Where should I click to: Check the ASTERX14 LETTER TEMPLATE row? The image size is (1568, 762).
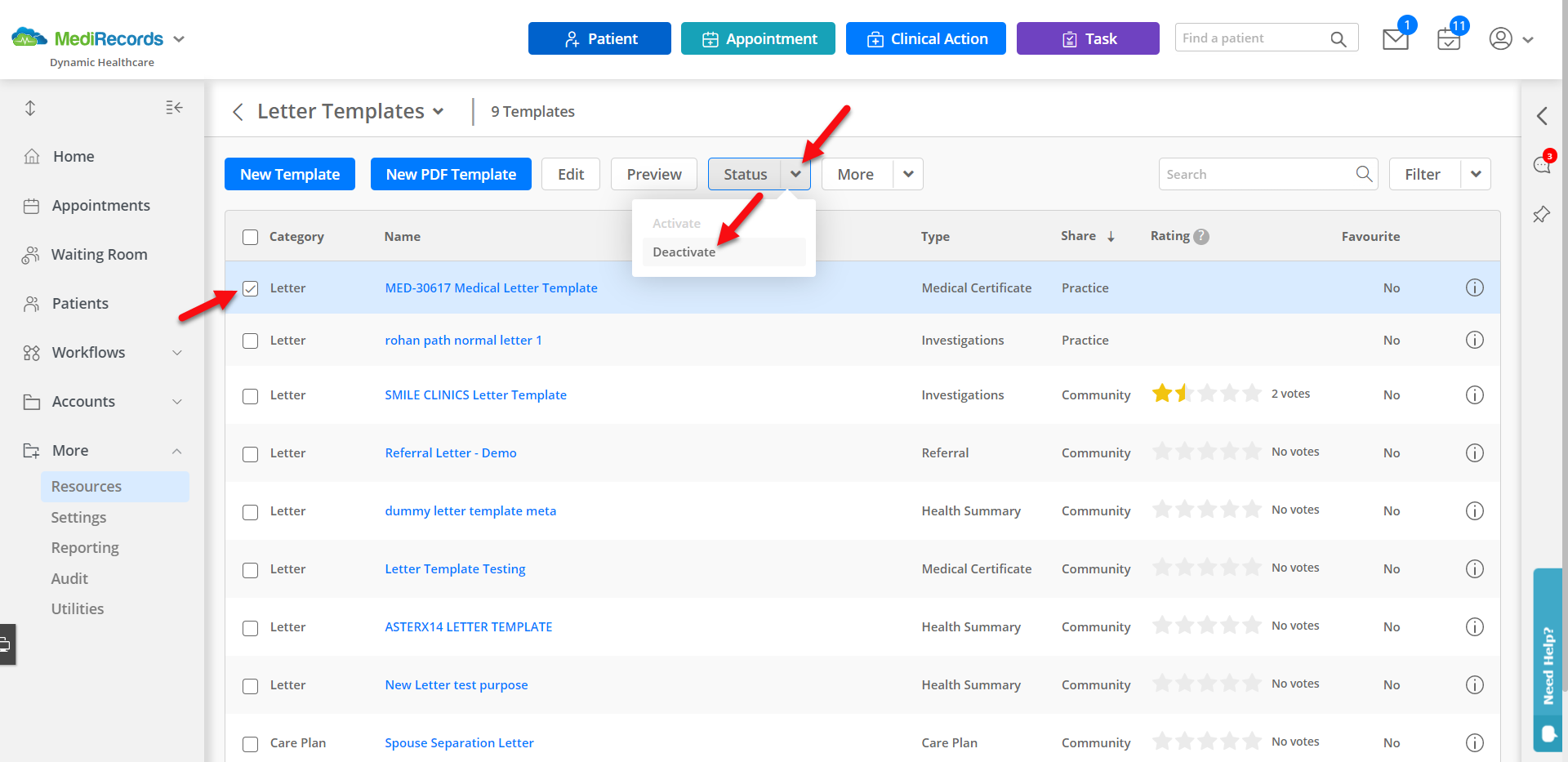click(251, 628)
